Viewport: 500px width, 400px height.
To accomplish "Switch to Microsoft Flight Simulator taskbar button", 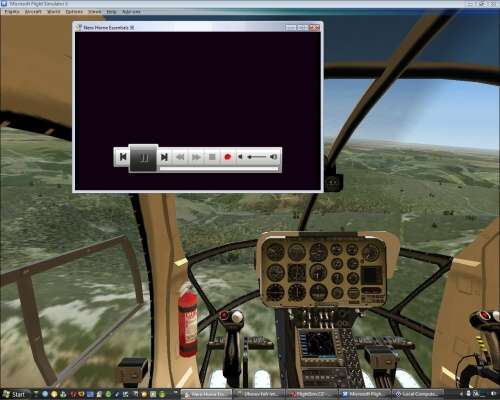I will (x=365, y=394).
